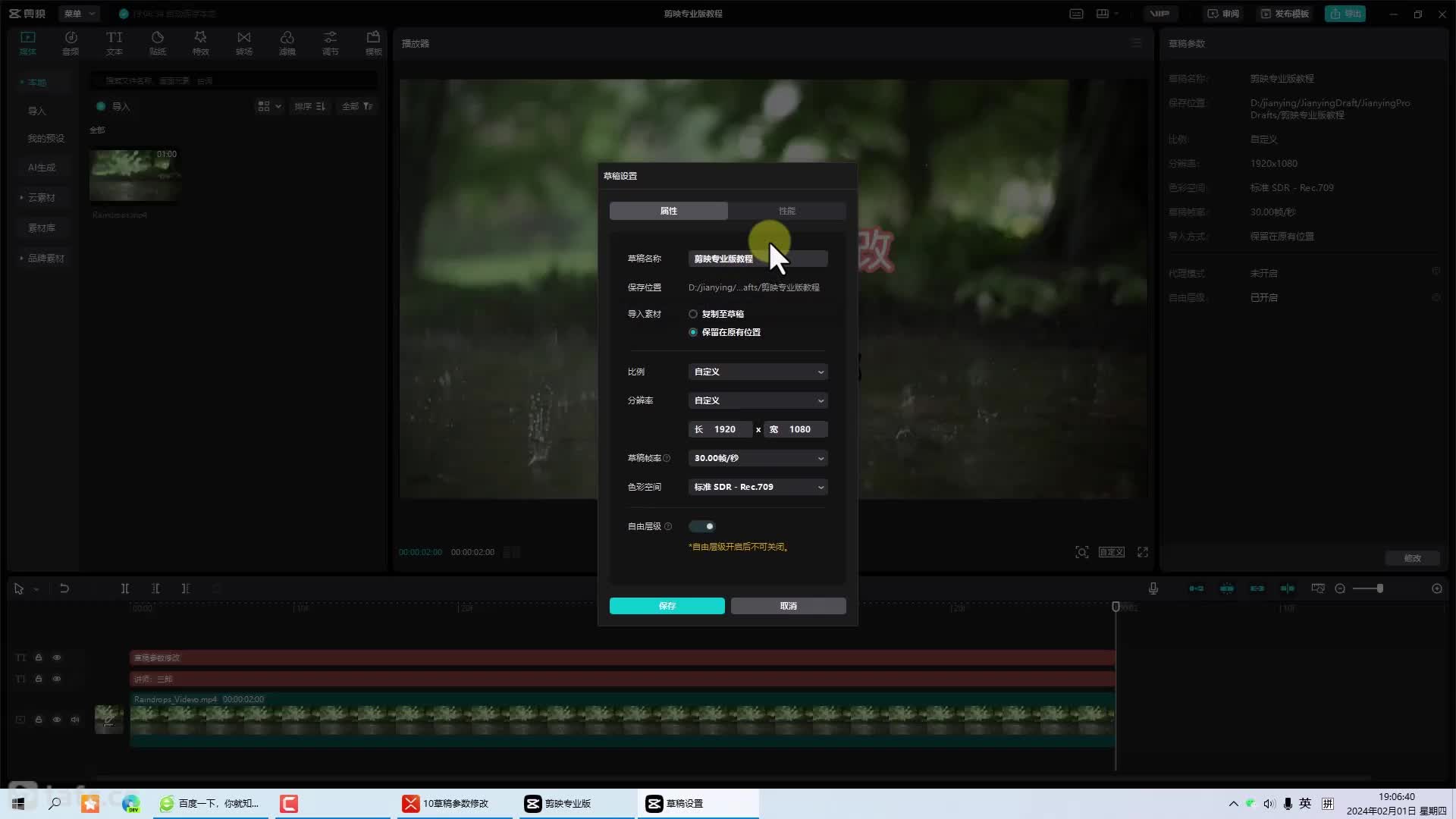Click the microphone record icon
This screenshot has width=1456, height=819.
coord(1153,588)
